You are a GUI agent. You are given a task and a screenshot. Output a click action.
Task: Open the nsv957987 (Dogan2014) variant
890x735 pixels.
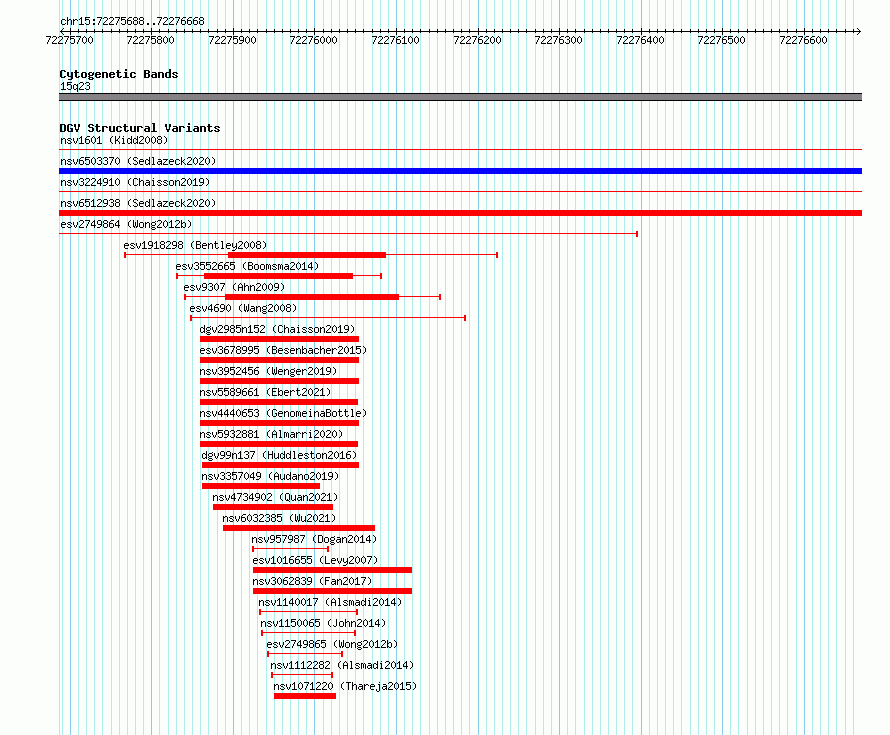pyautogui.click(x=314, y=539)
